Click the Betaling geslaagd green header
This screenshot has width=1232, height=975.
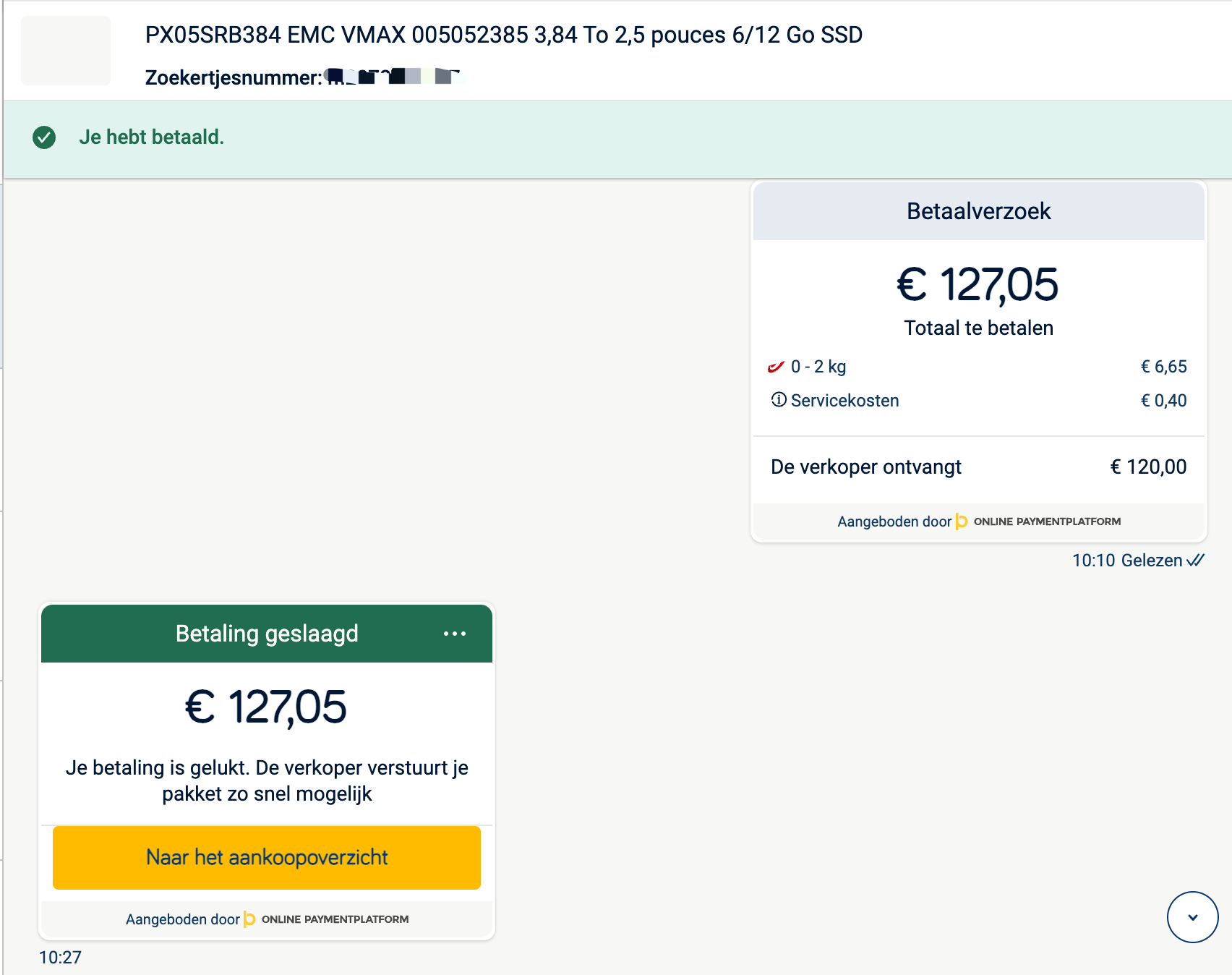coord(267,634)
